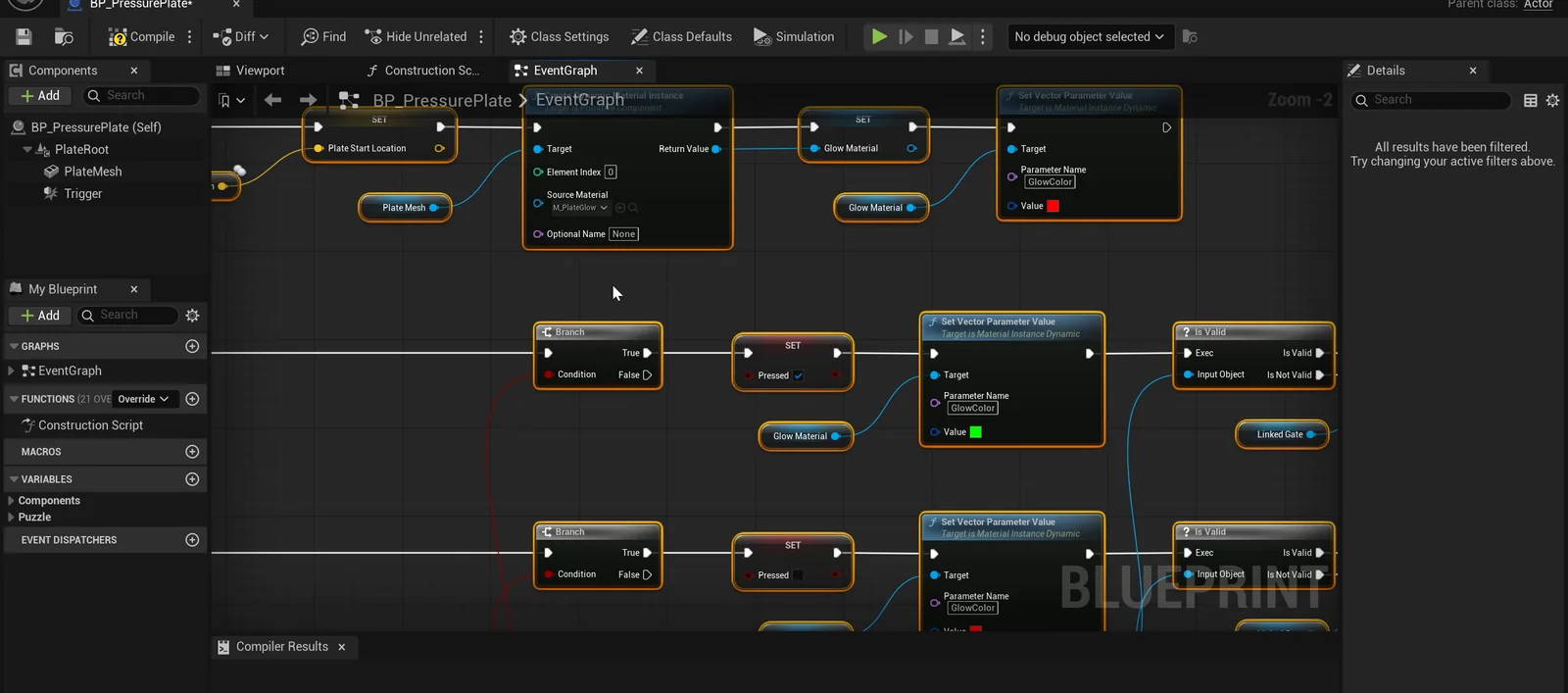Compile the blueprint

(142, 36)
